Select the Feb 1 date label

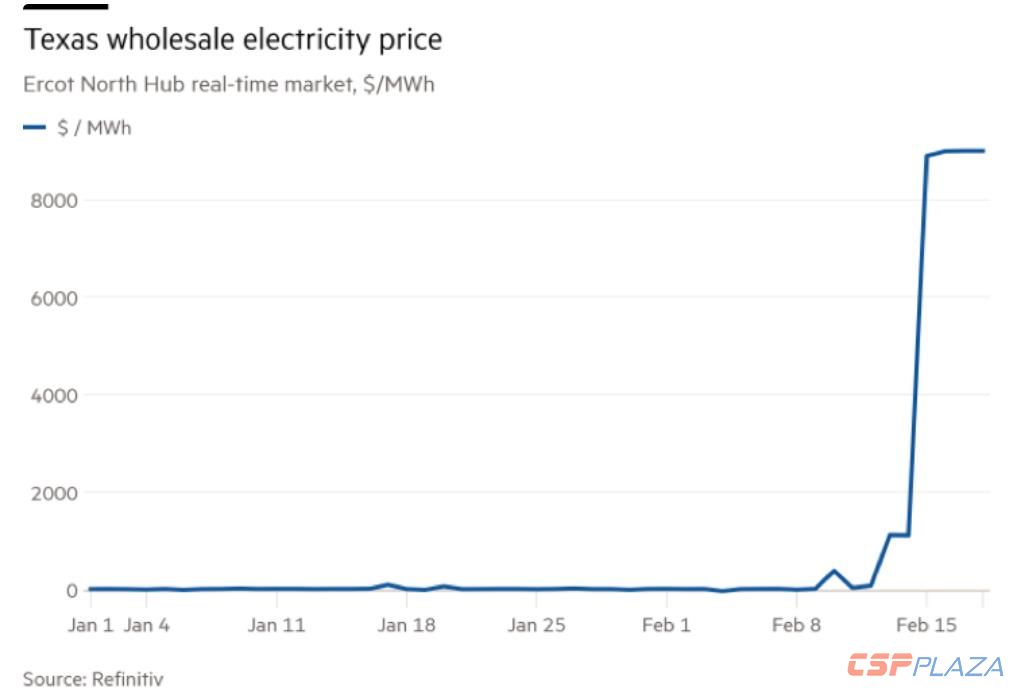666,625
